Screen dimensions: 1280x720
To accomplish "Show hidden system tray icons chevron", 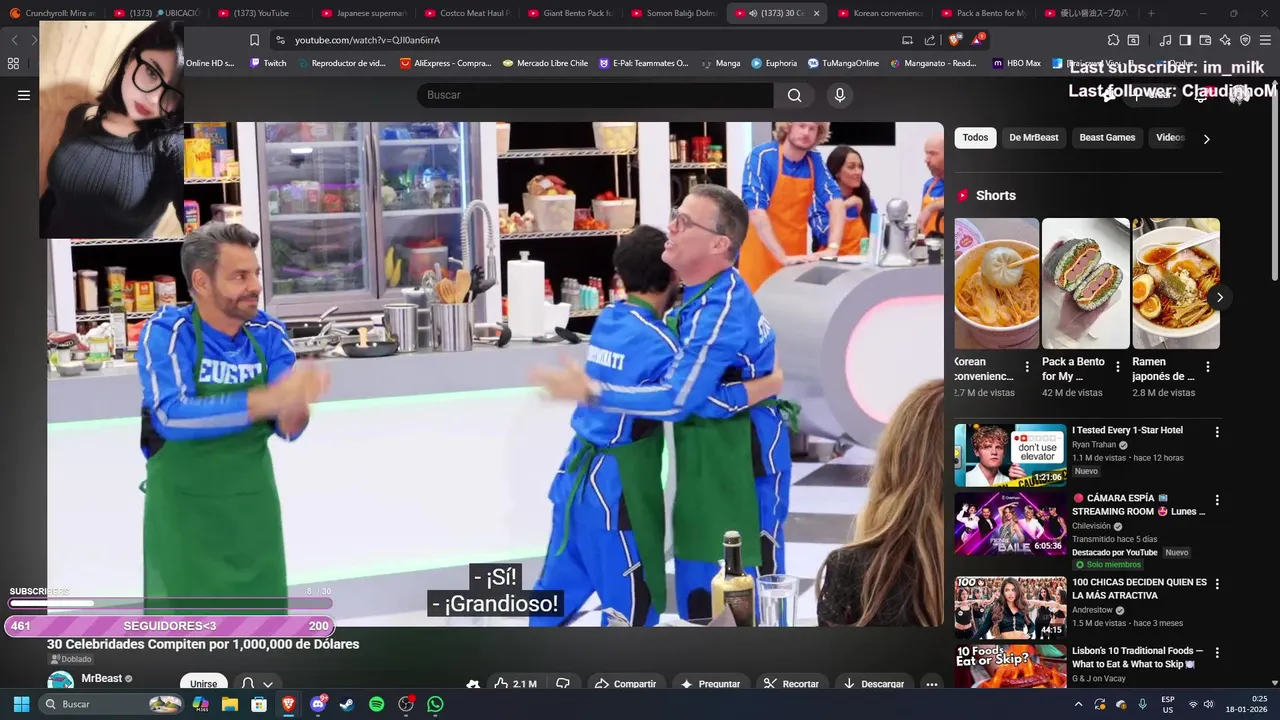I will [x=1078, y=704].
